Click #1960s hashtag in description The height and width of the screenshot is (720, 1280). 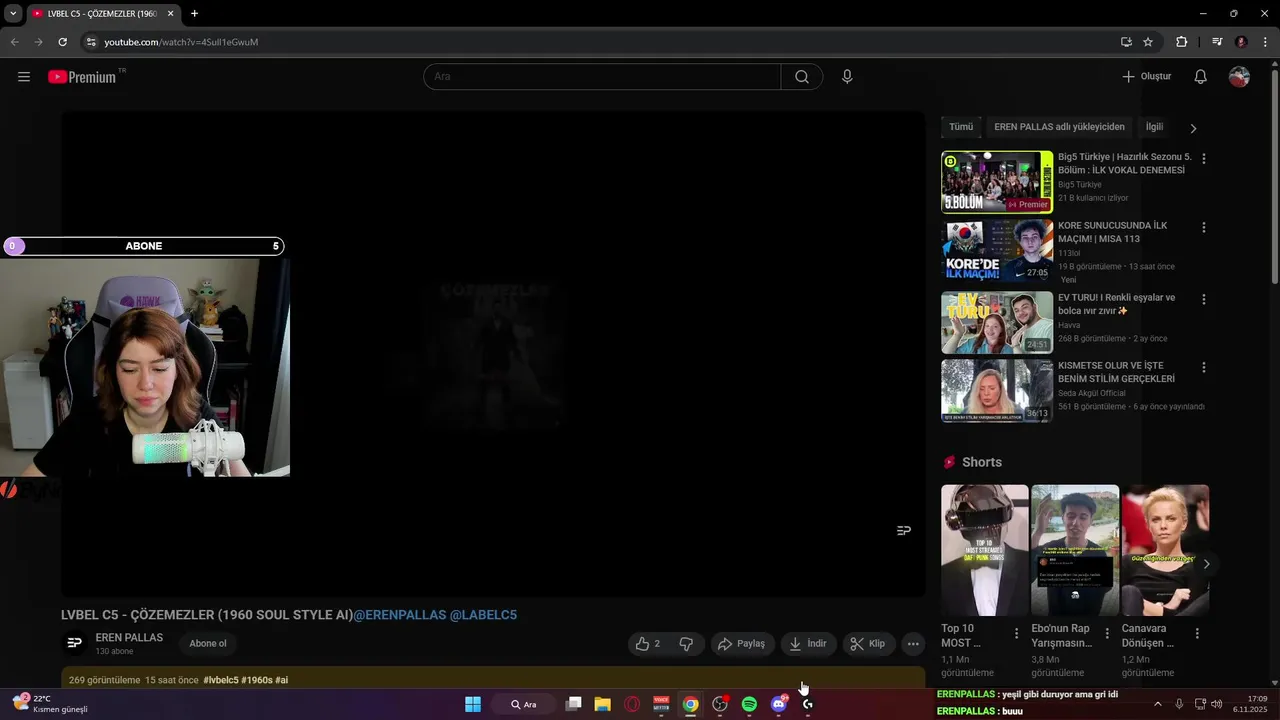256,680
